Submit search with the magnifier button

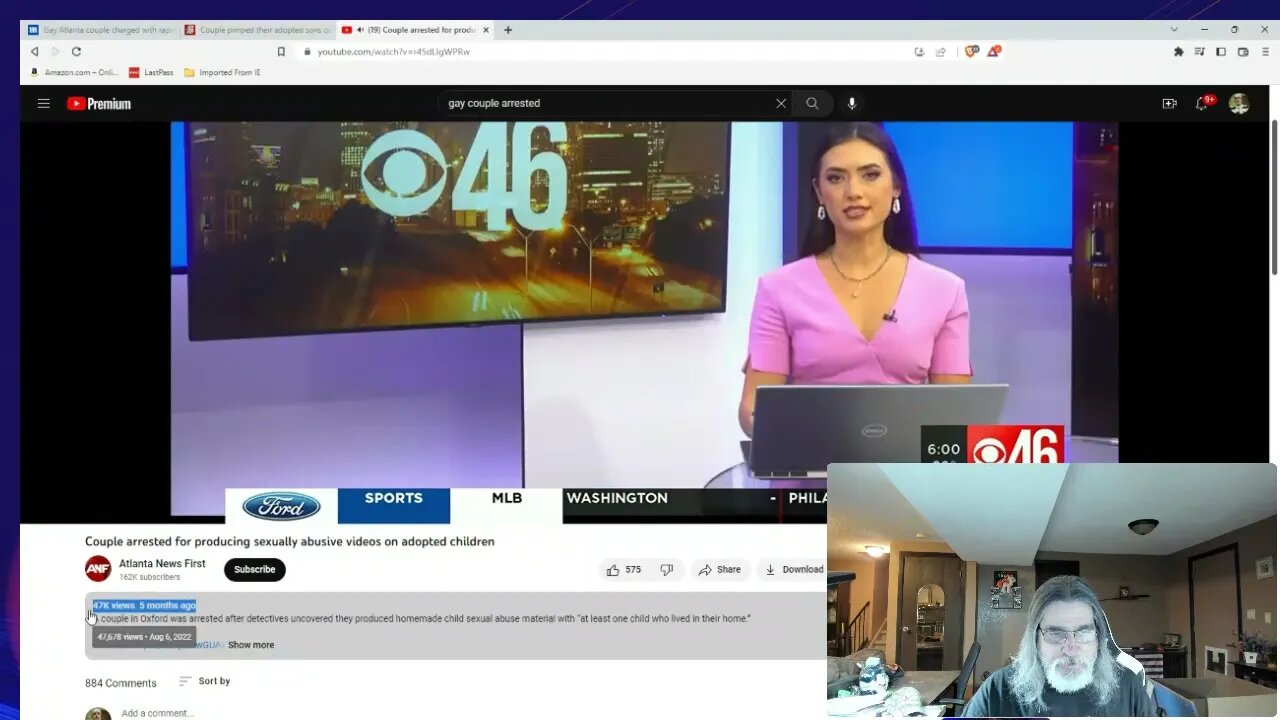pos(812,103)
